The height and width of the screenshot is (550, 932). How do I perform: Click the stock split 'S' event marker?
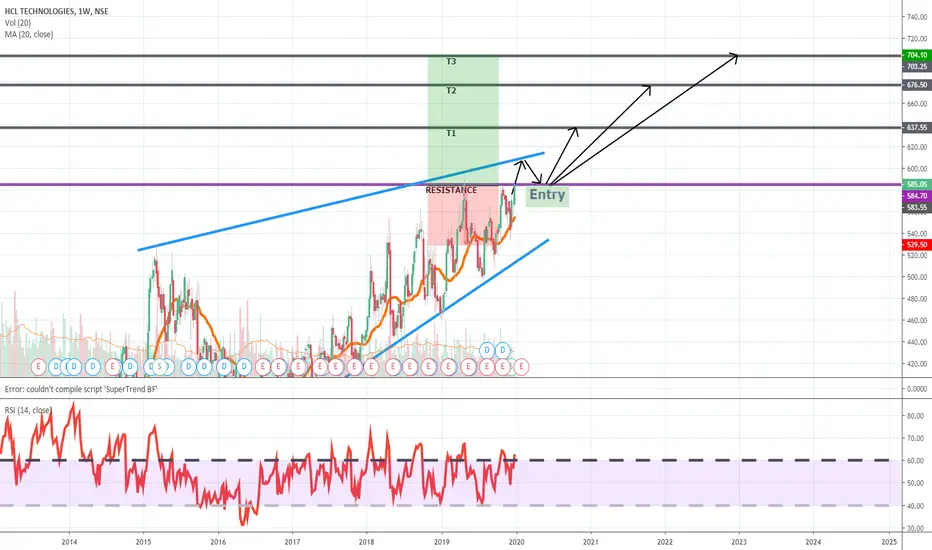(x=159, y=367)
